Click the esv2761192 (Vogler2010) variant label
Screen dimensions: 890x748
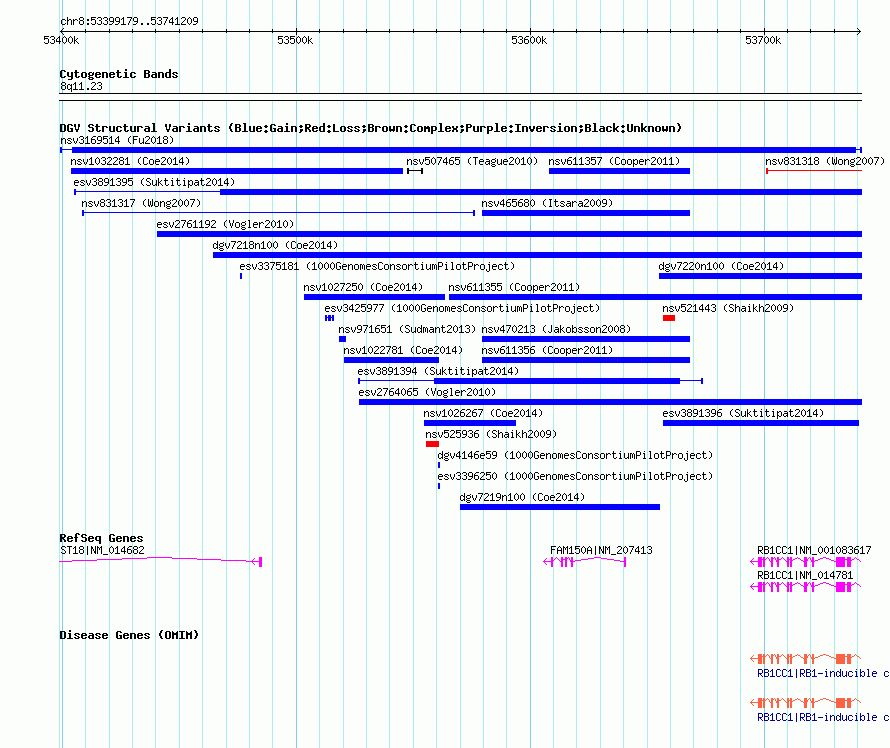225,224
